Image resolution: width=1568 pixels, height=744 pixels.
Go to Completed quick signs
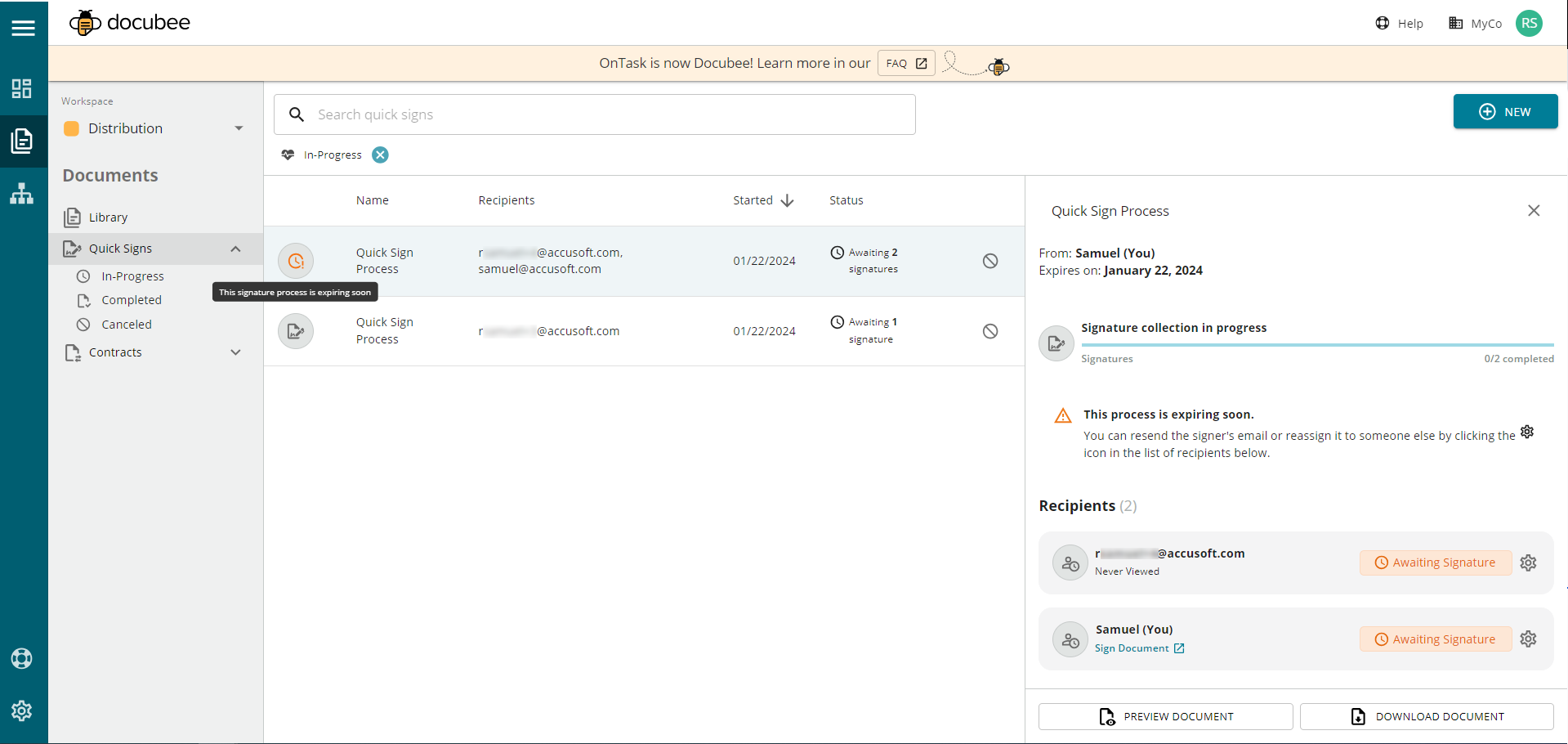click(132, 300)
